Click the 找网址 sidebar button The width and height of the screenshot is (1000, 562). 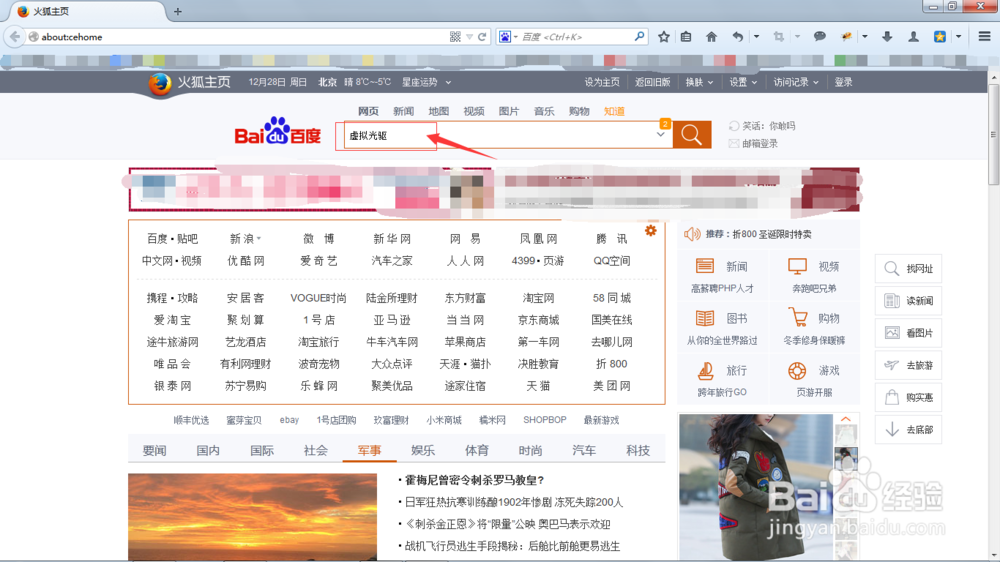click(x=908, y=269)
